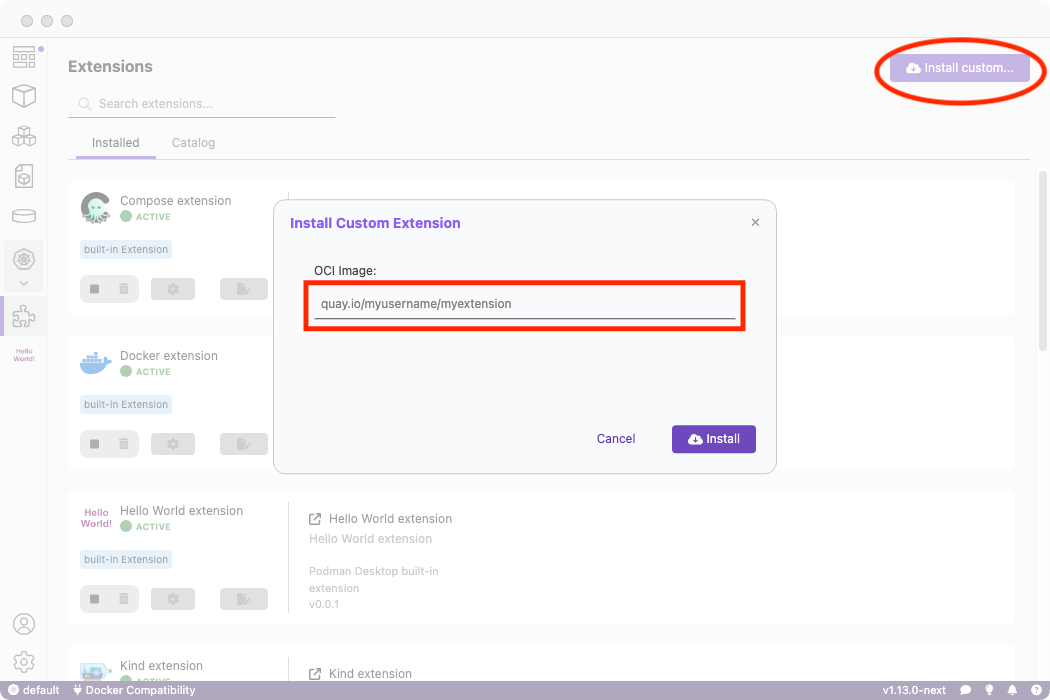Click the v1.13.0-next version label
Viewport: 1050px width, 700px height.
(914, 690)
